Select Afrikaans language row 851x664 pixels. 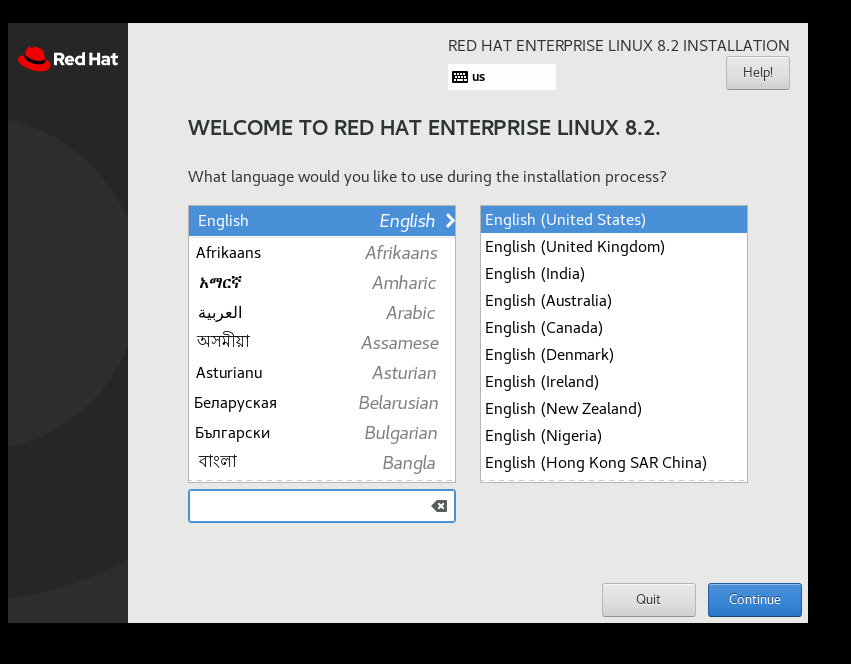click(x=322, y=252)
